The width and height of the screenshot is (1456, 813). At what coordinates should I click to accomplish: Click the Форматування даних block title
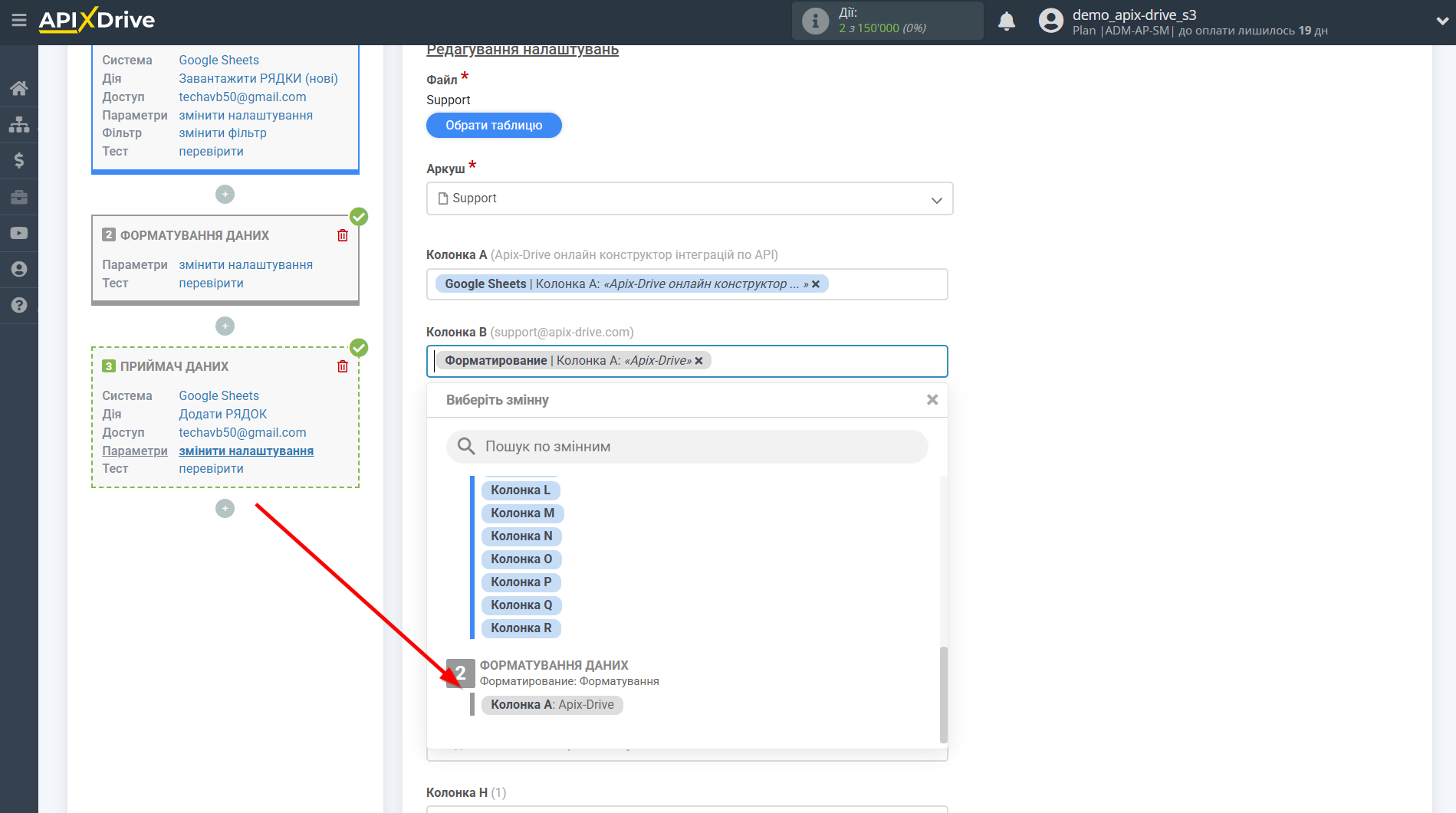pyautogui.click(x=194, y=236)
